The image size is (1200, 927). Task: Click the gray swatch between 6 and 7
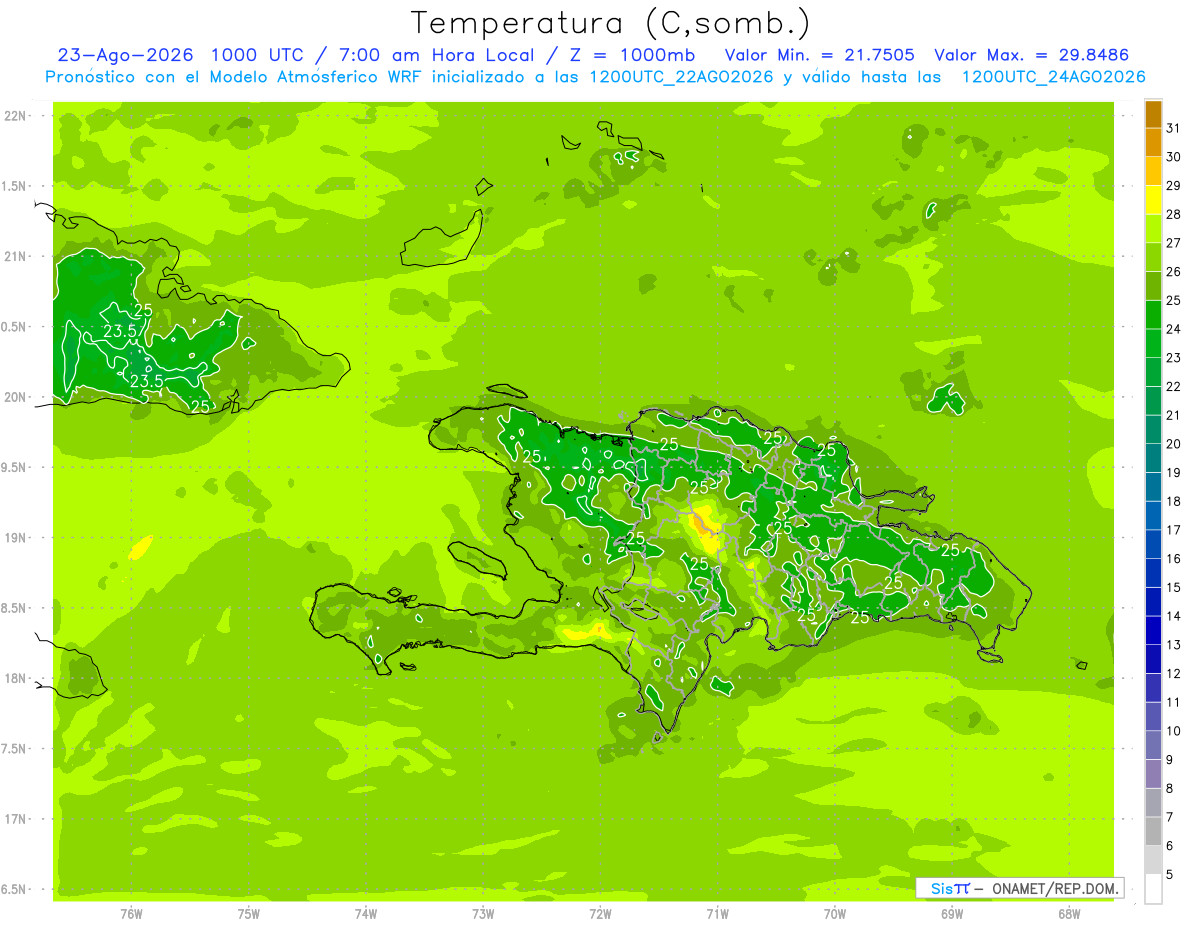1153,832
